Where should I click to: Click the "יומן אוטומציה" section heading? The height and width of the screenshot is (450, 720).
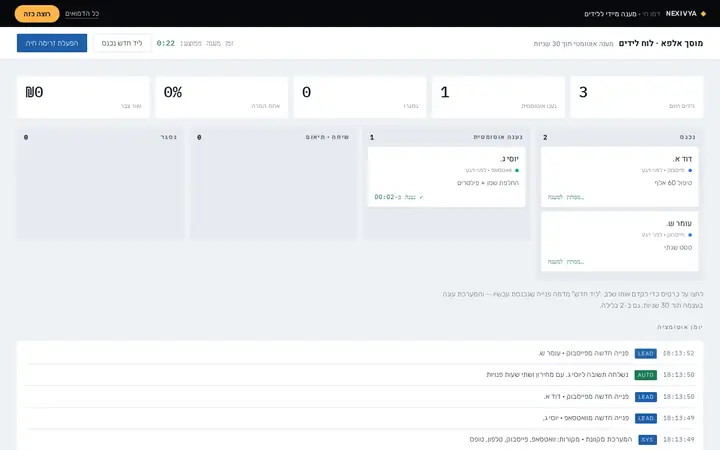[680, 327]
